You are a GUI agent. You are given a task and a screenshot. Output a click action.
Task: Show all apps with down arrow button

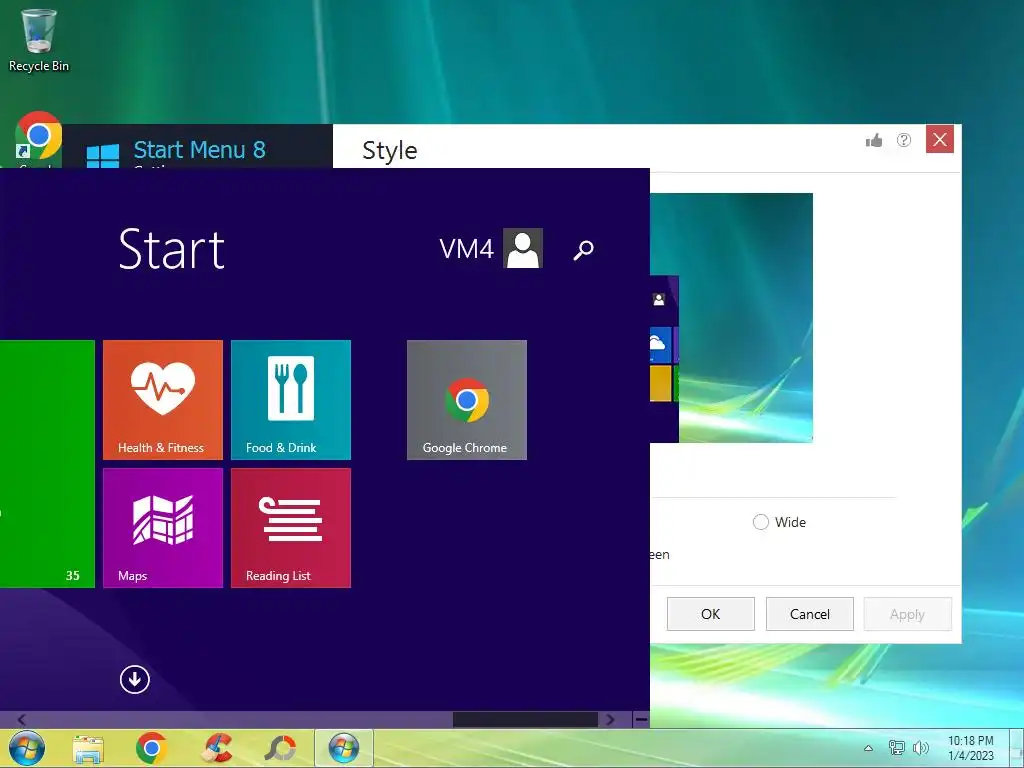click(135, 680)
